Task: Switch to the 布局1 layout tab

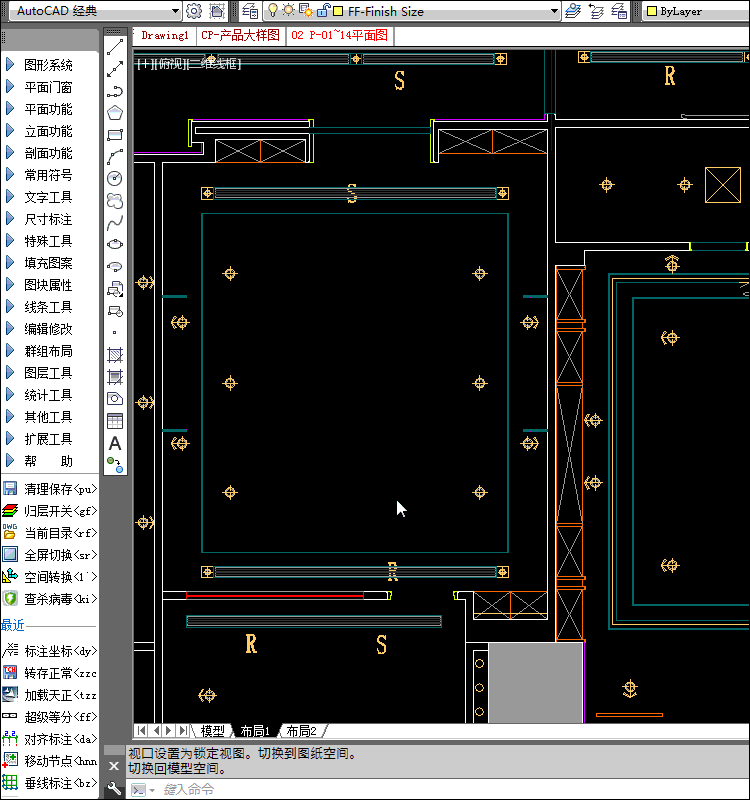Action: pos(255,731)
